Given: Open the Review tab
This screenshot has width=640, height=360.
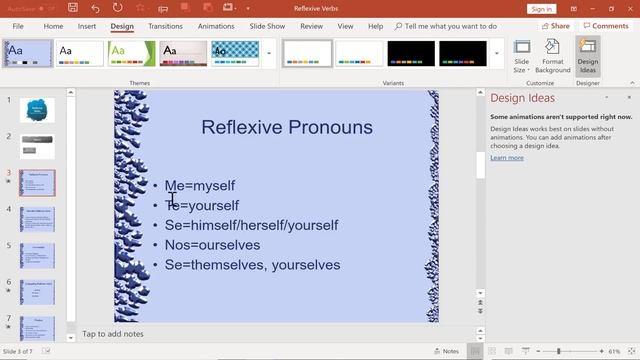Looking at the screenshot, I should 311,26.
